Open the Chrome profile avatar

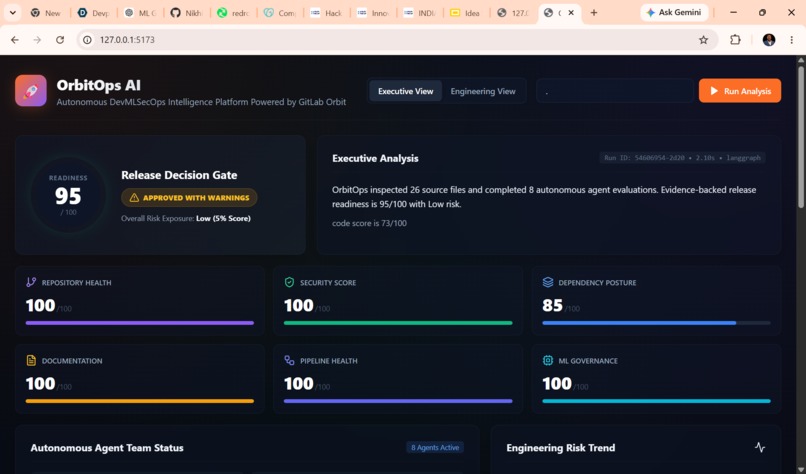[x=768, y=40]
